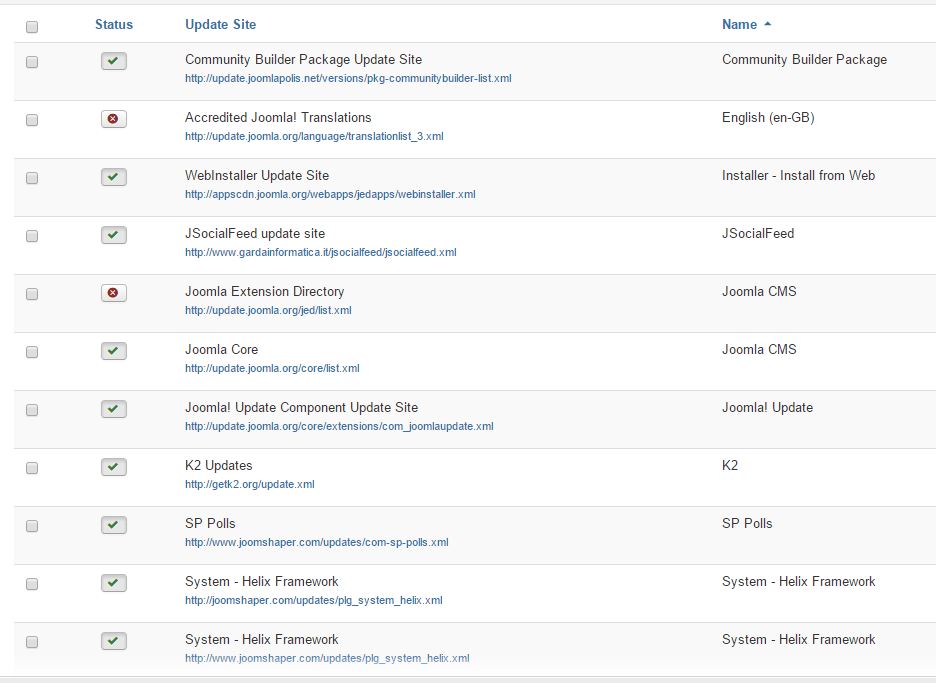Screen dimensions: 936x683
Task: Select the Joomla! Update Component checkbox
Action: pos(32,410)
